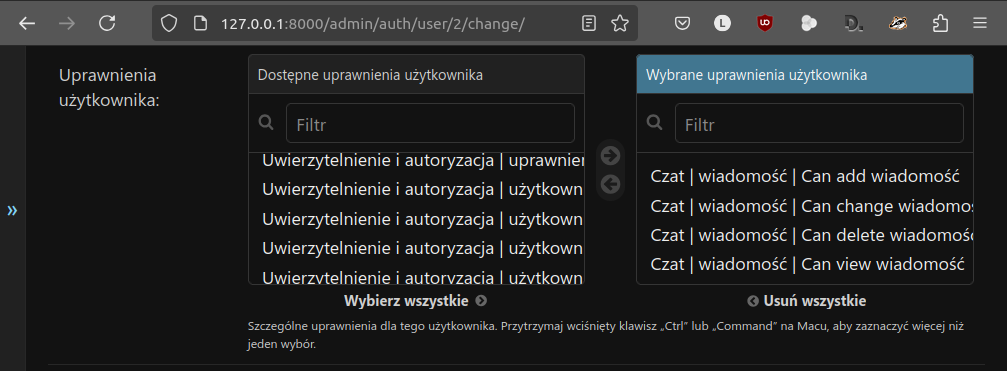
Task: Select Czat | wiadomość | Can add wiadomość
Action: click(x=805, y=177)
